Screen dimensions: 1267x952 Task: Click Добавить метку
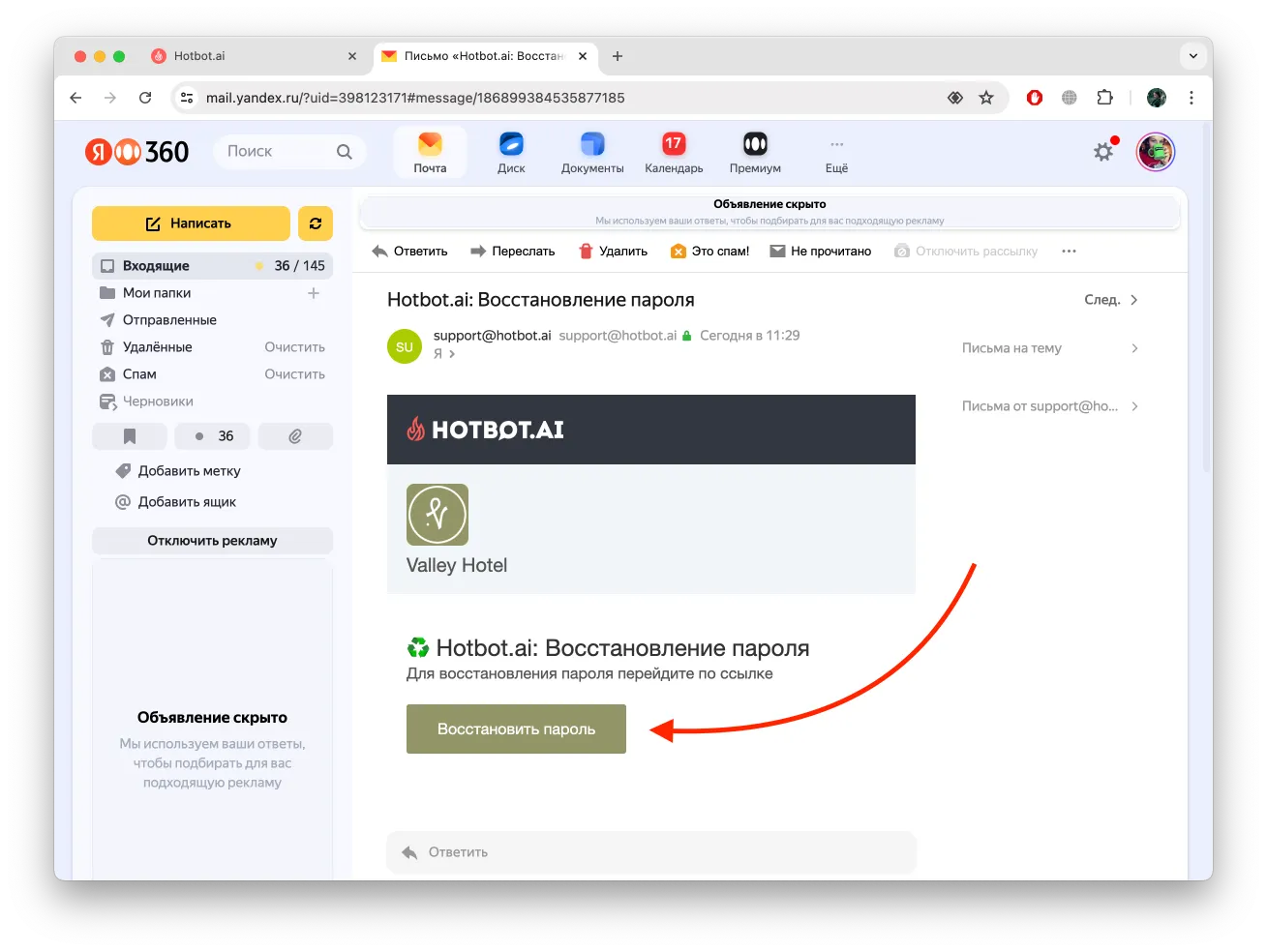(x=190, y=471)
